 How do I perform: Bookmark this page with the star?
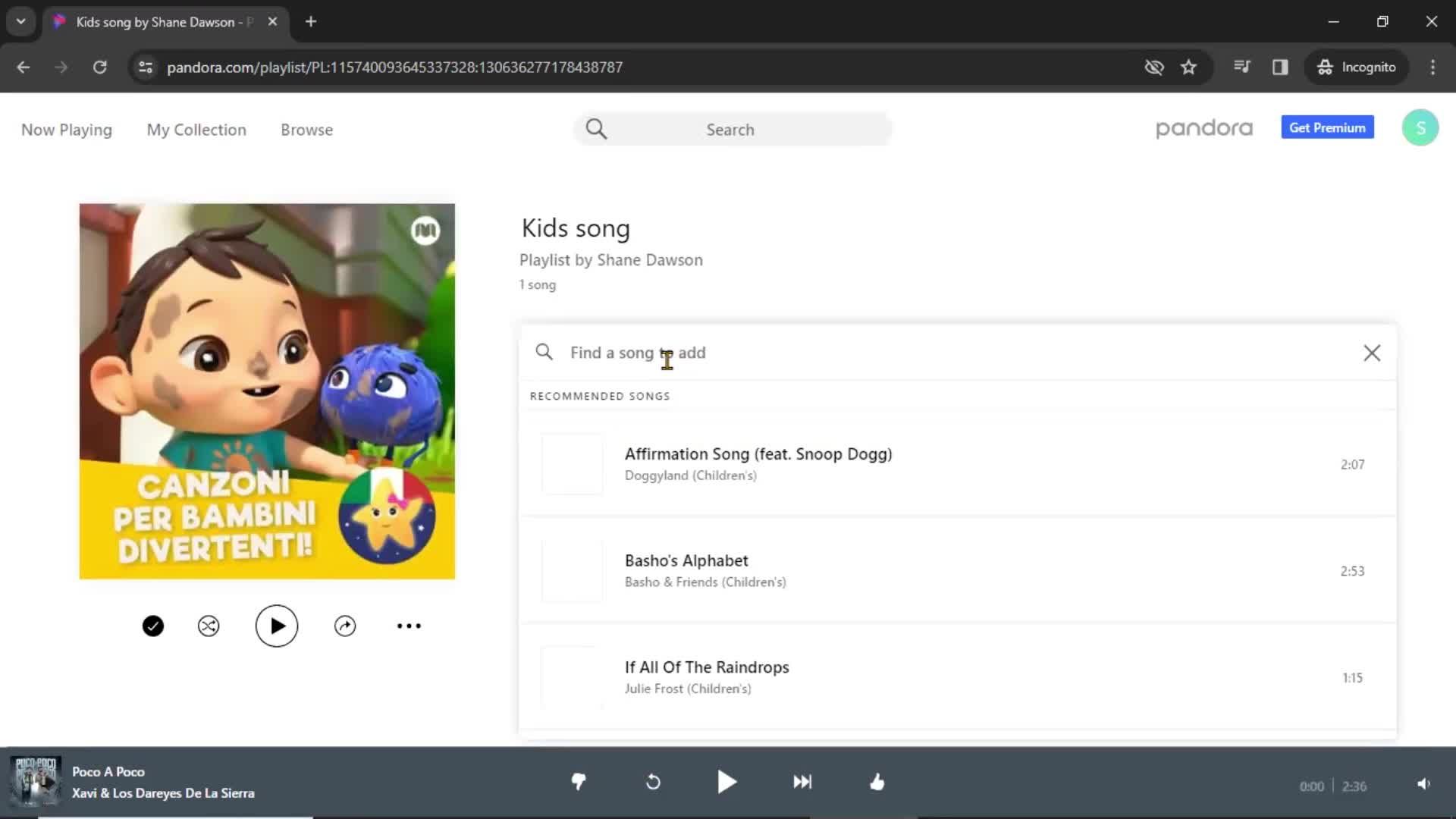pyautogui.click(x=1189, y=67)
